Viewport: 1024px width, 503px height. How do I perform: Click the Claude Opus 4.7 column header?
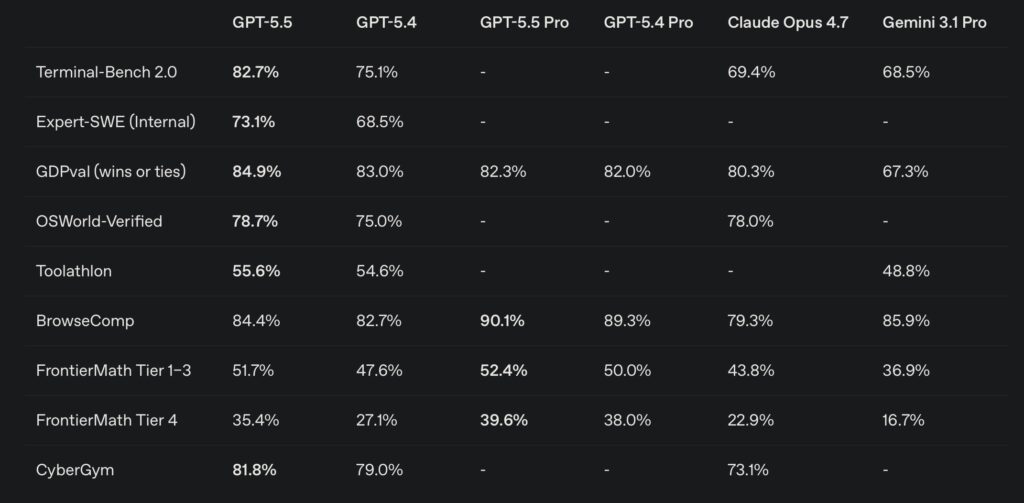pyautogui.click(x=788, y=22)
